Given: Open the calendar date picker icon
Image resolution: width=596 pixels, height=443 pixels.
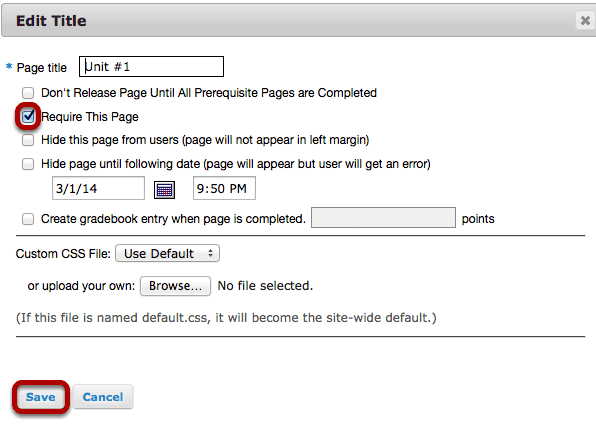Looking at the screenshot, I should [164, 190].
